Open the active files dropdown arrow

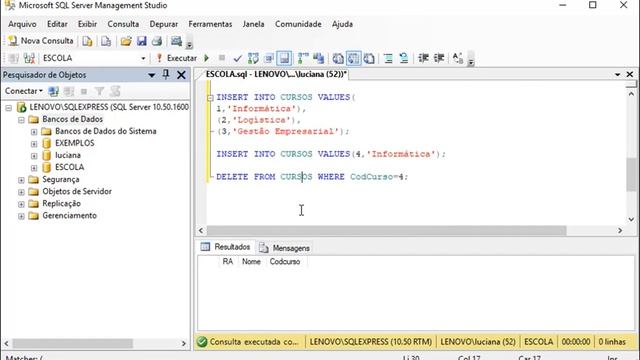click(617, 74)
